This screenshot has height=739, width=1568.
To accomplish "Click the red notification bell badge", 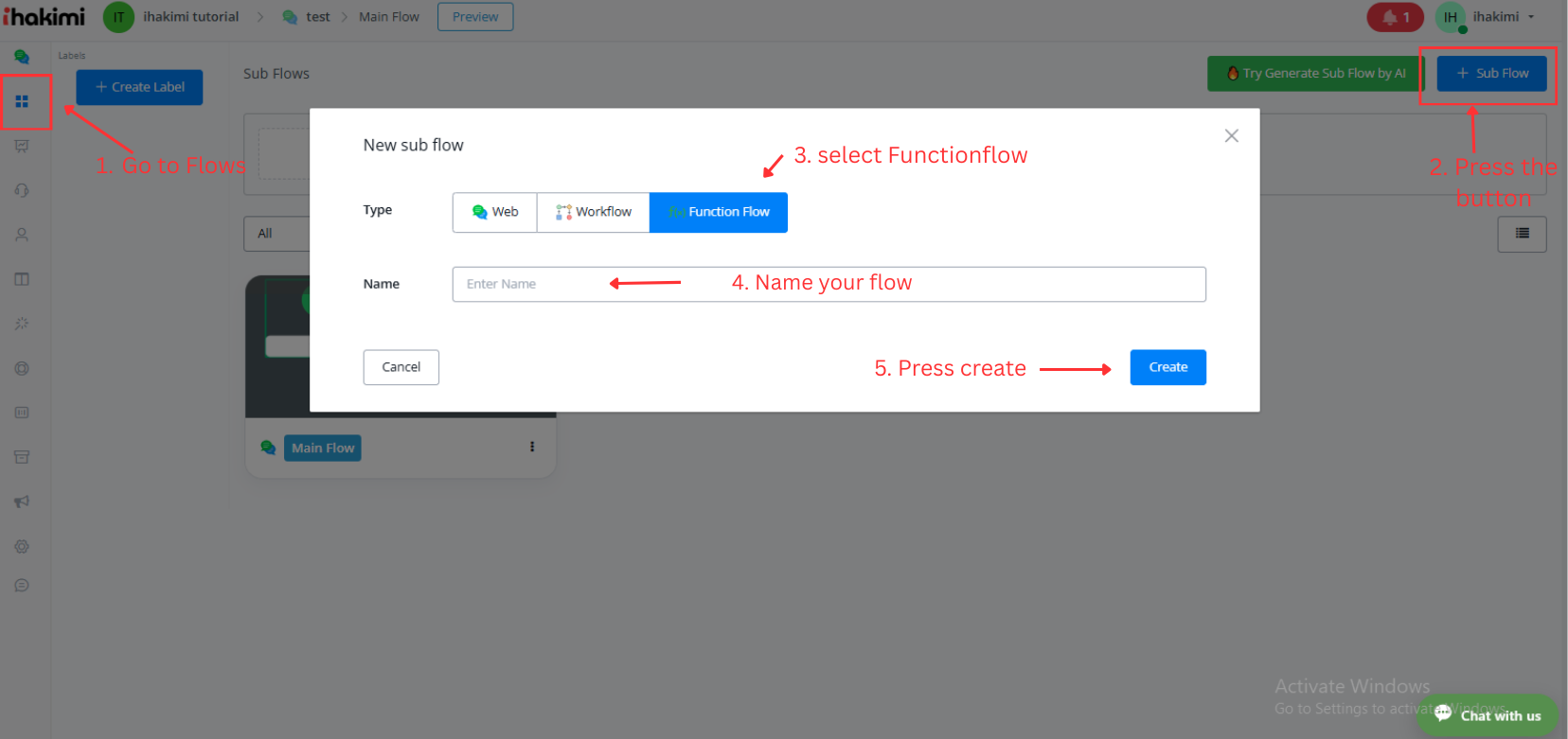I will (1395, 17).
